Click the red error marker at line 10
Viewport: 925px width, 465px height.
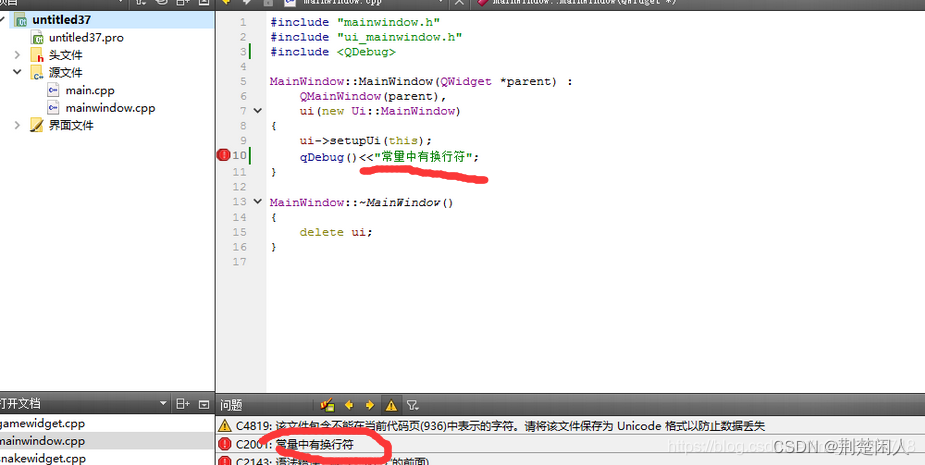[x=224, y=156]
